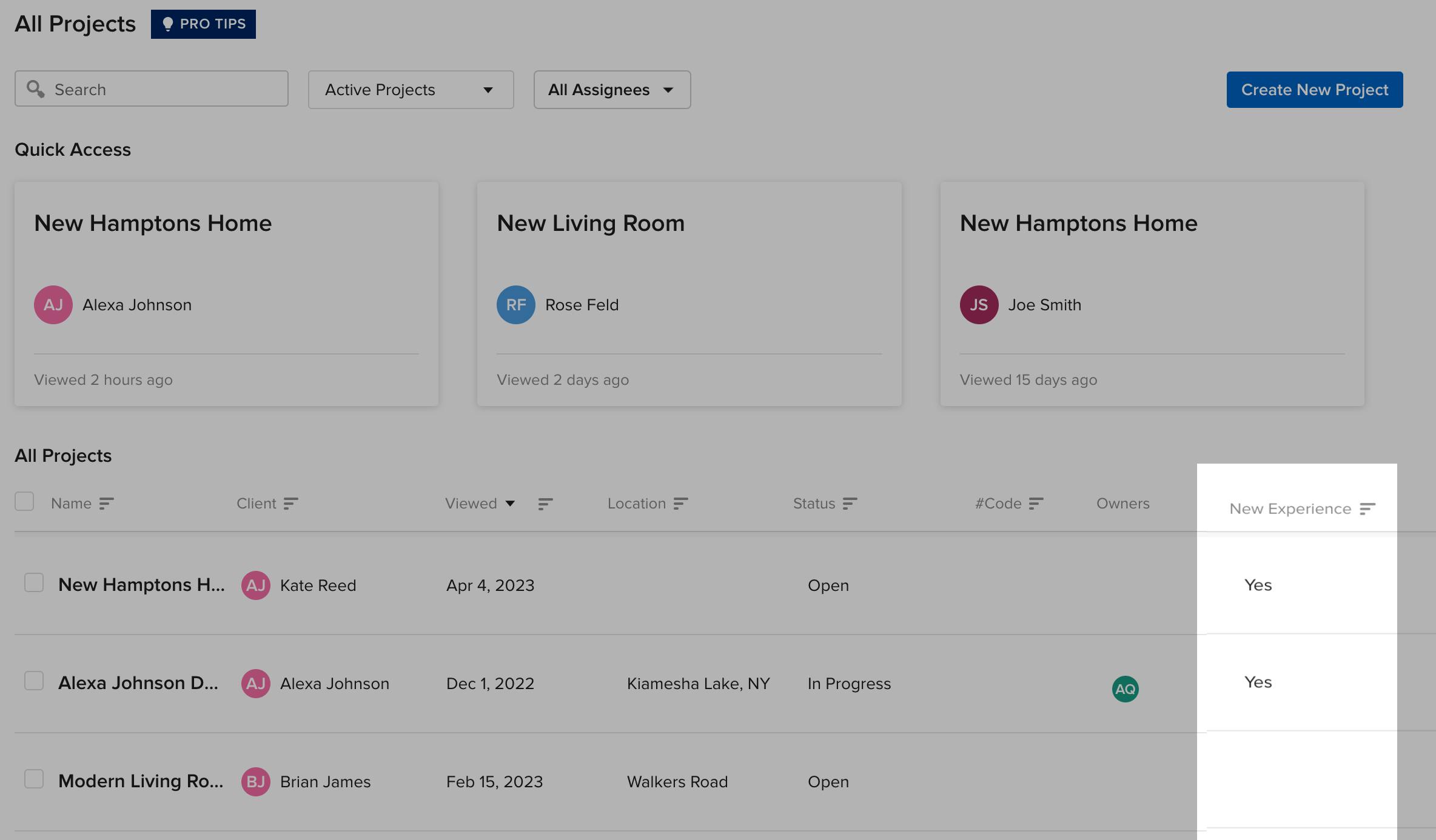This screenshot has height=840, width=1436.
Task: Sort projects by Status
Action: 850,503
